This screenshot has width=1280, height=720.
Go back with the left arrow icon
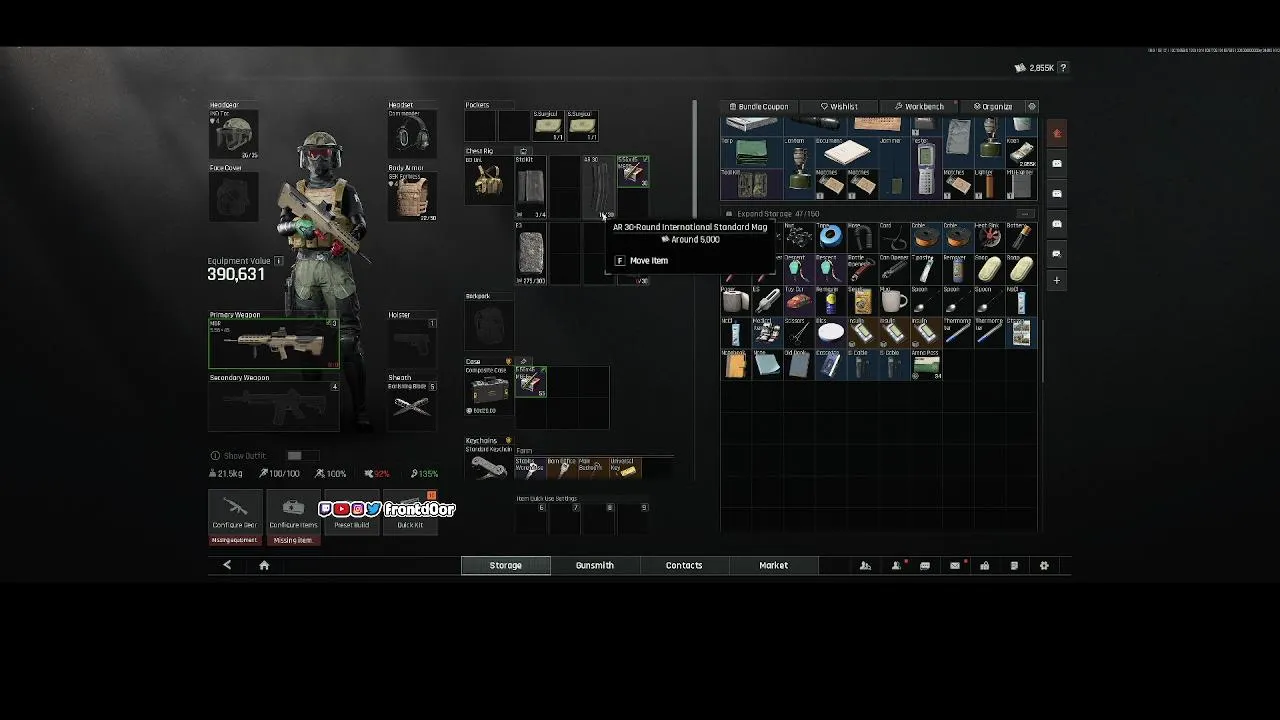[x=227, y=565]
